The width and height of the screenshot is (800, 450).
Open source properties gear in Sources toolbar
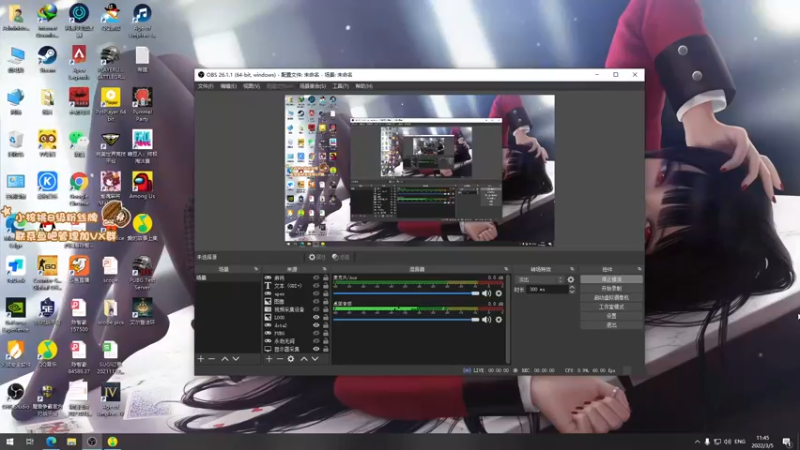(291, 359)
